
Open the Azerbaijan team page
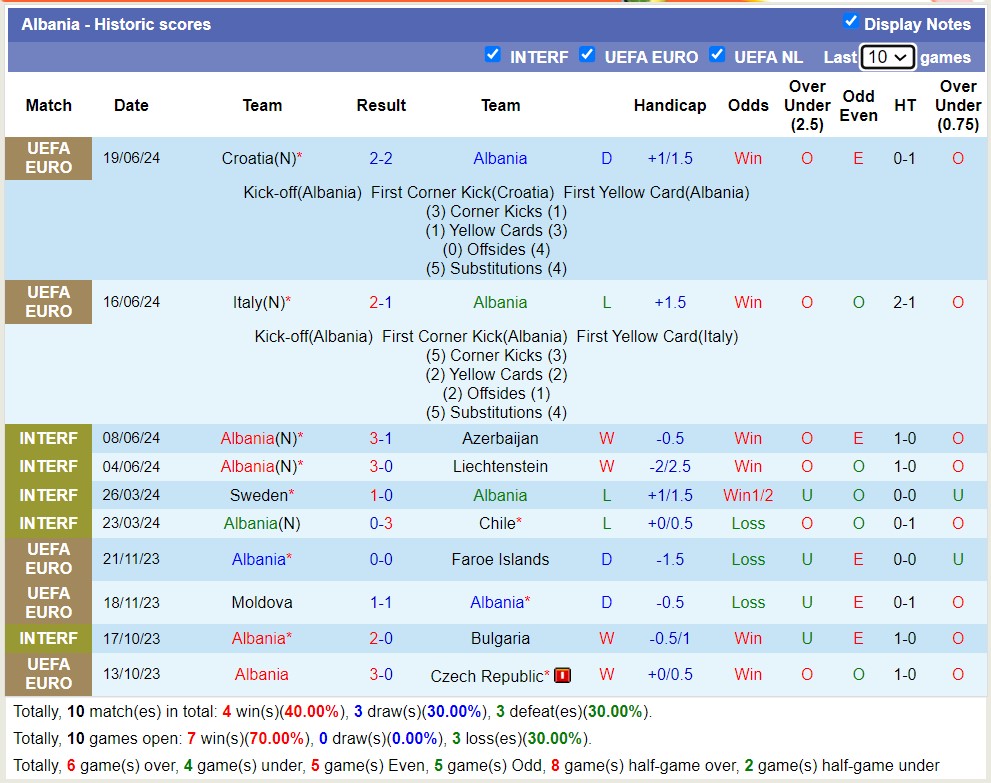click(500, 438)
